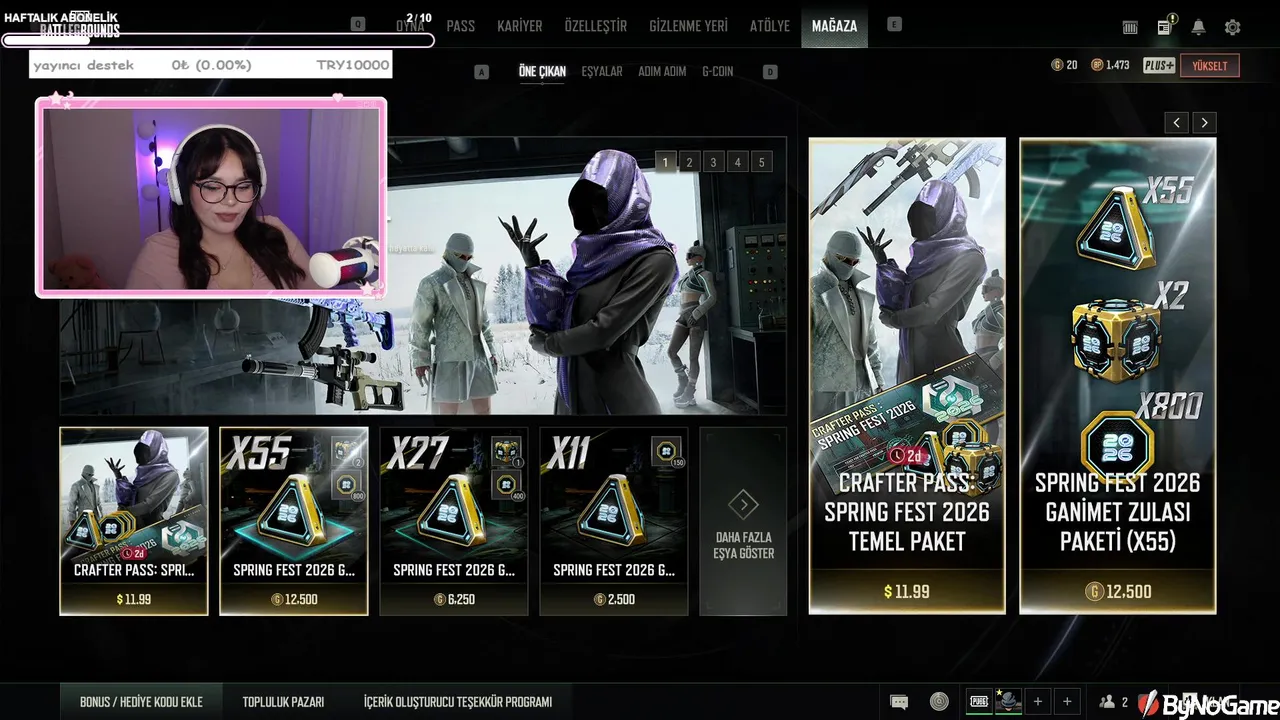The image size is (1280, 720).
Task: Click DAHA FAZLA EŞYA GÖSTER tile
Action: [743, 521]
